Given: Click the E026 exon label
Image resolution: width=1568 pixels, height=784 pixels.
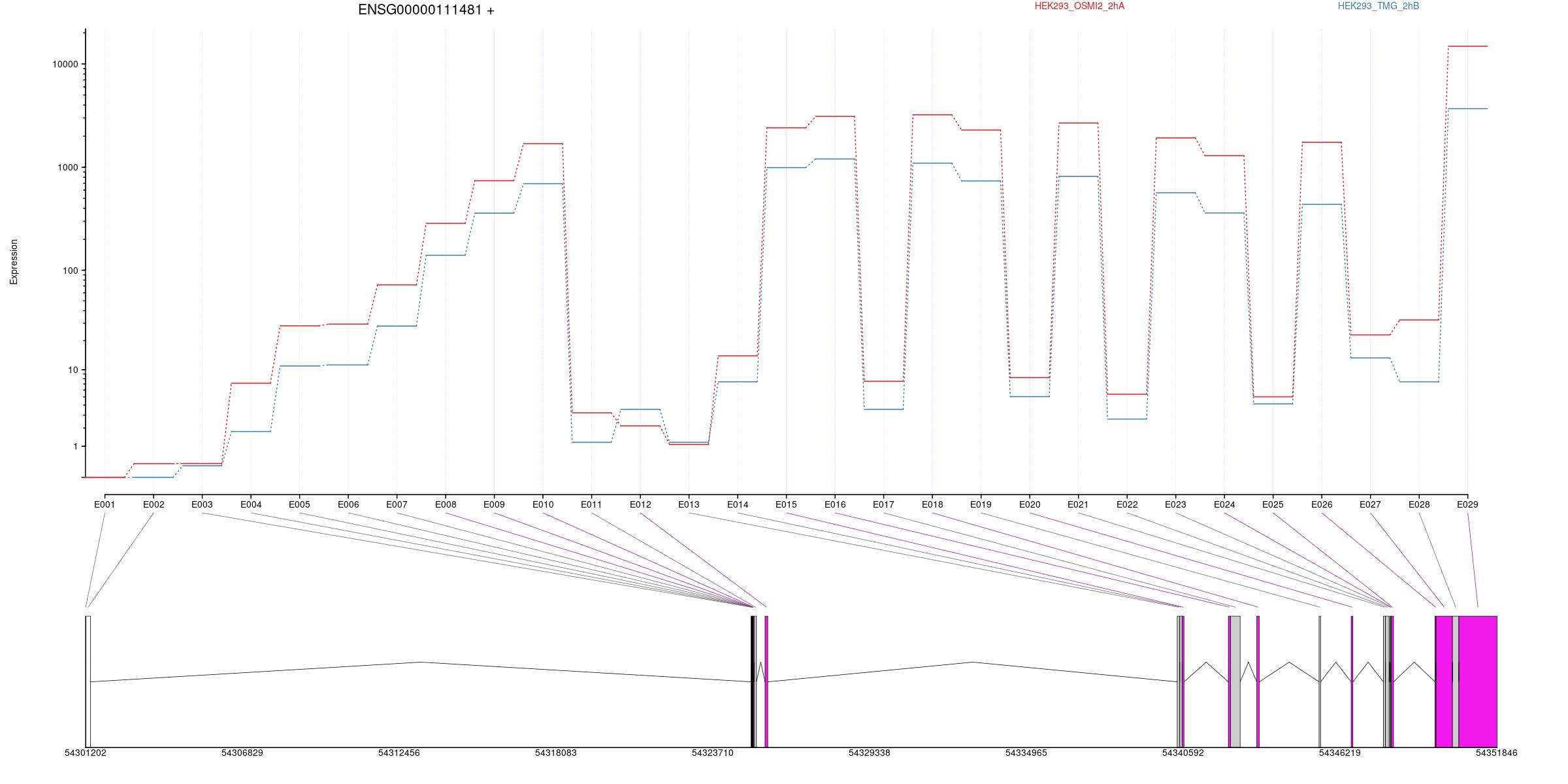Looking at the screenshot, I should click(1322, 504).
